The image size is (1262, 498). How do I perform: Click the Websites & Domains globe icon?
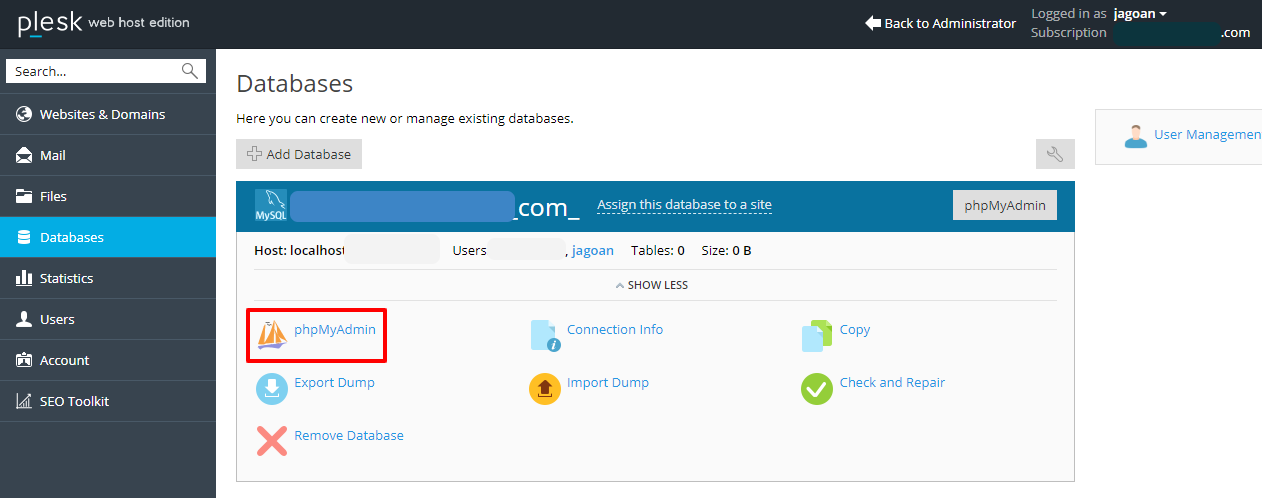tap(24, 114)
